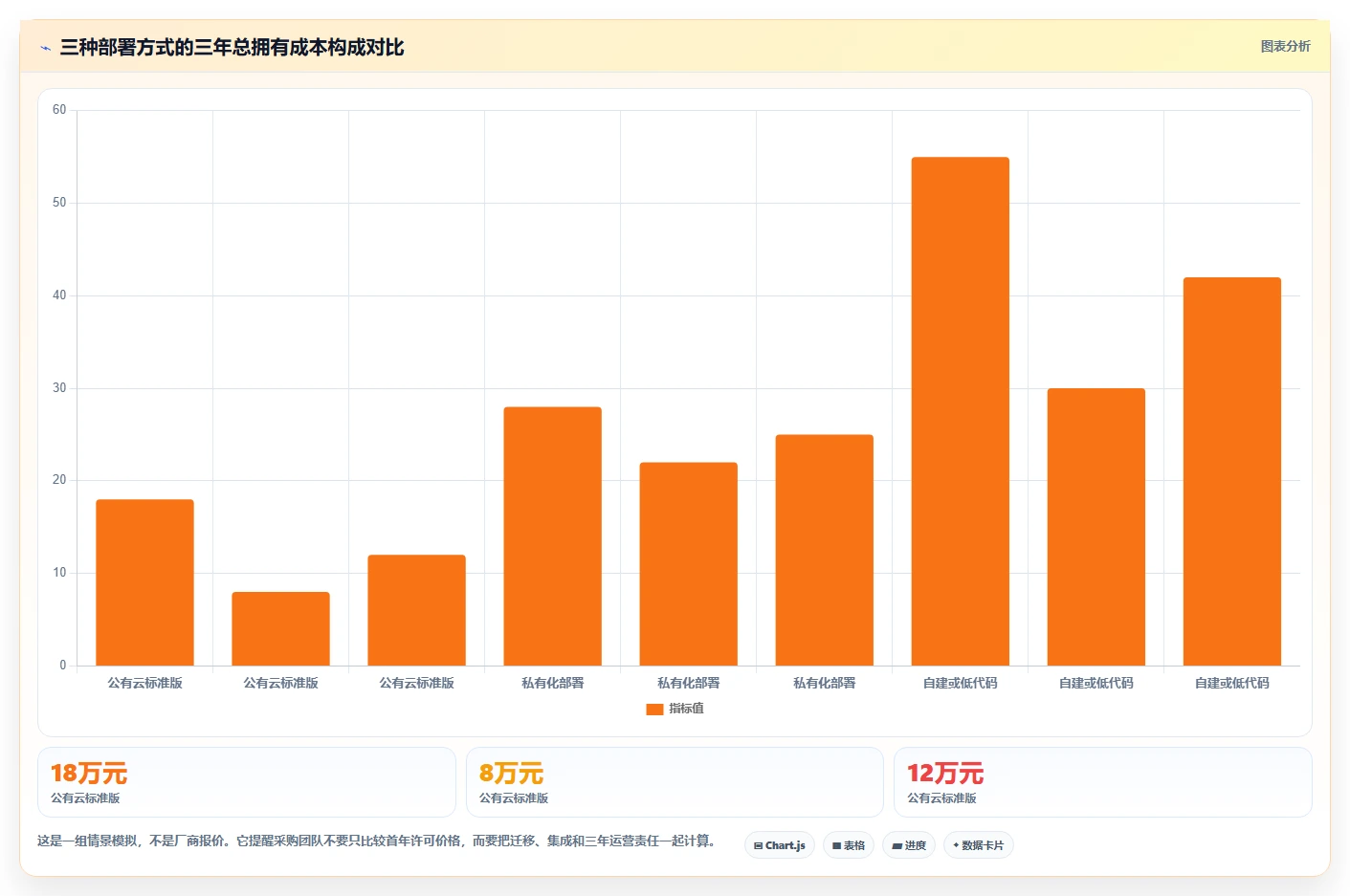Click the 进度 tag chip
Screen dimensions: 1350x896
point(909,845)
